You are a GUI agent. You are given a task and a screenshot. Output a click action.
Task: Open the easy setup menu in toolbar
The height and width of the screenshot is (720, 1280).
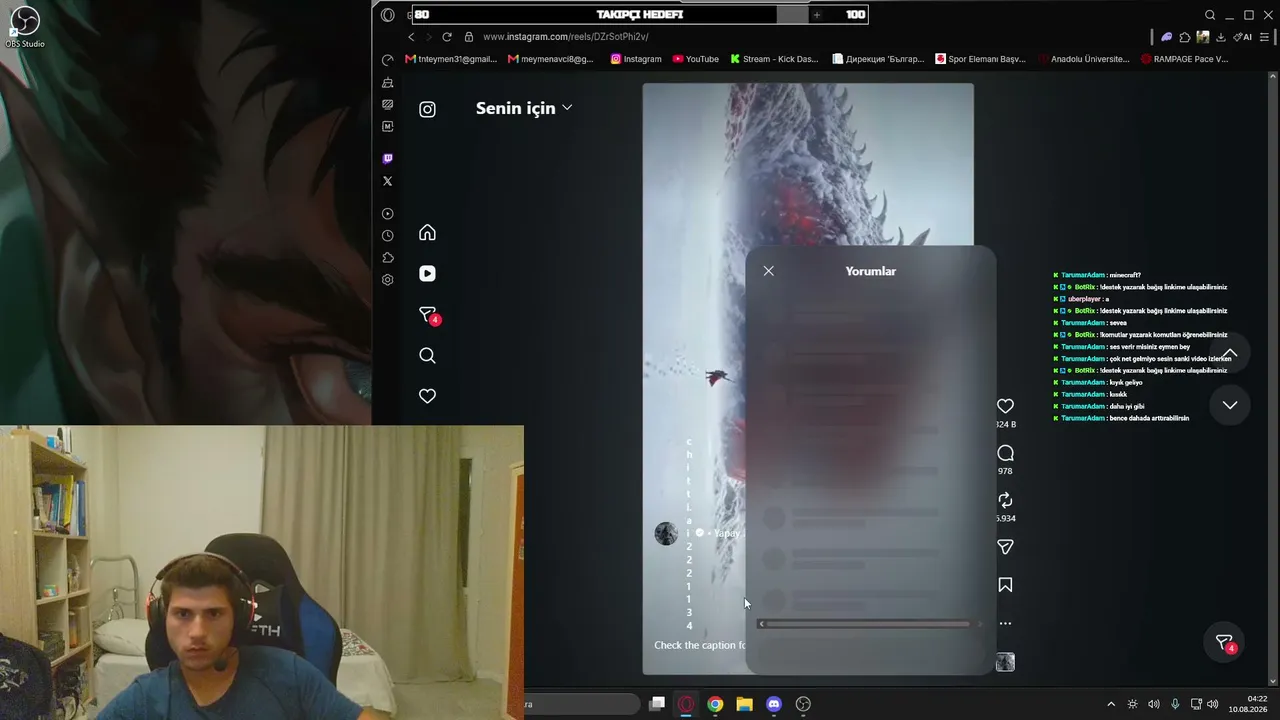click(x=1265, y=37)
